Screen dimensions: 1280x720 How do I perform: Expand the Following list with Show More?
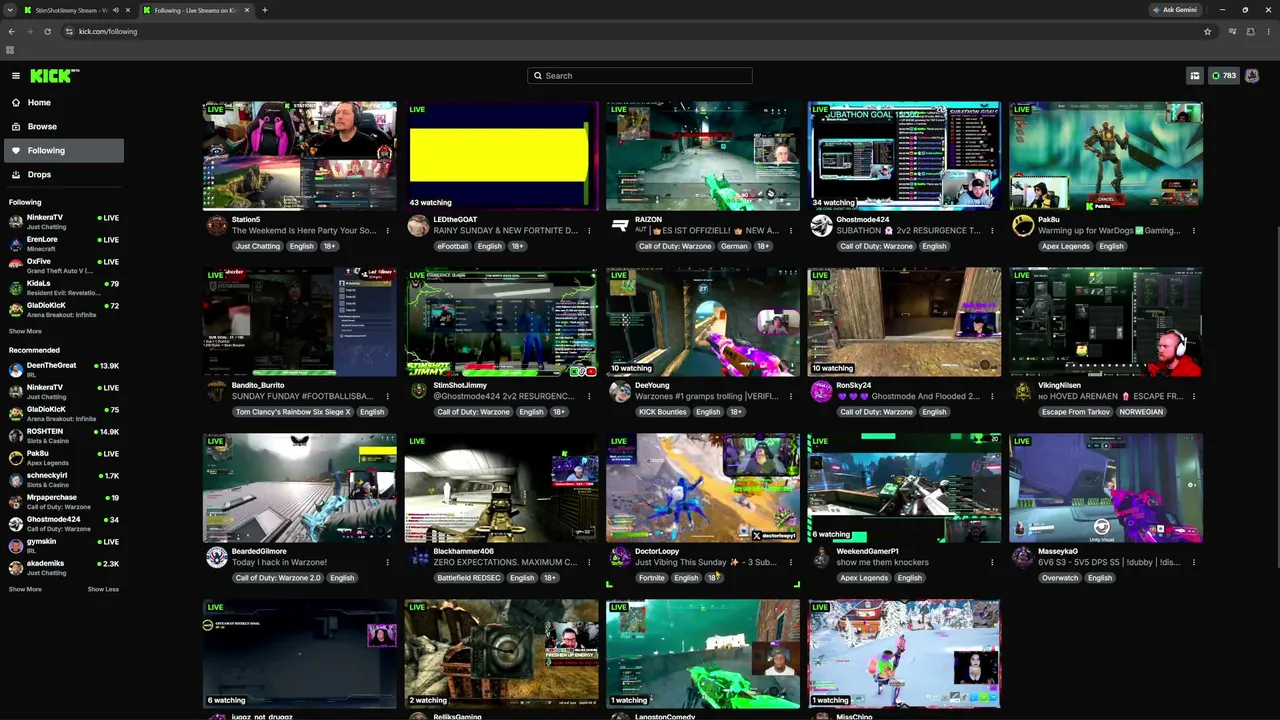(25, 331)
